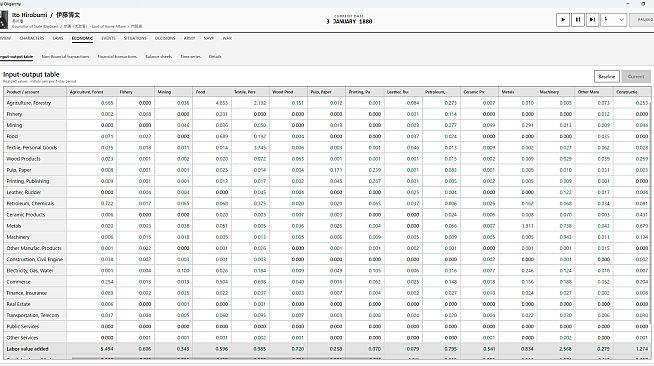Image resolution: width=654 pixels, height=366 pixels.
Task: Click the Pulp, Paper column header
Action: point(327,92)
